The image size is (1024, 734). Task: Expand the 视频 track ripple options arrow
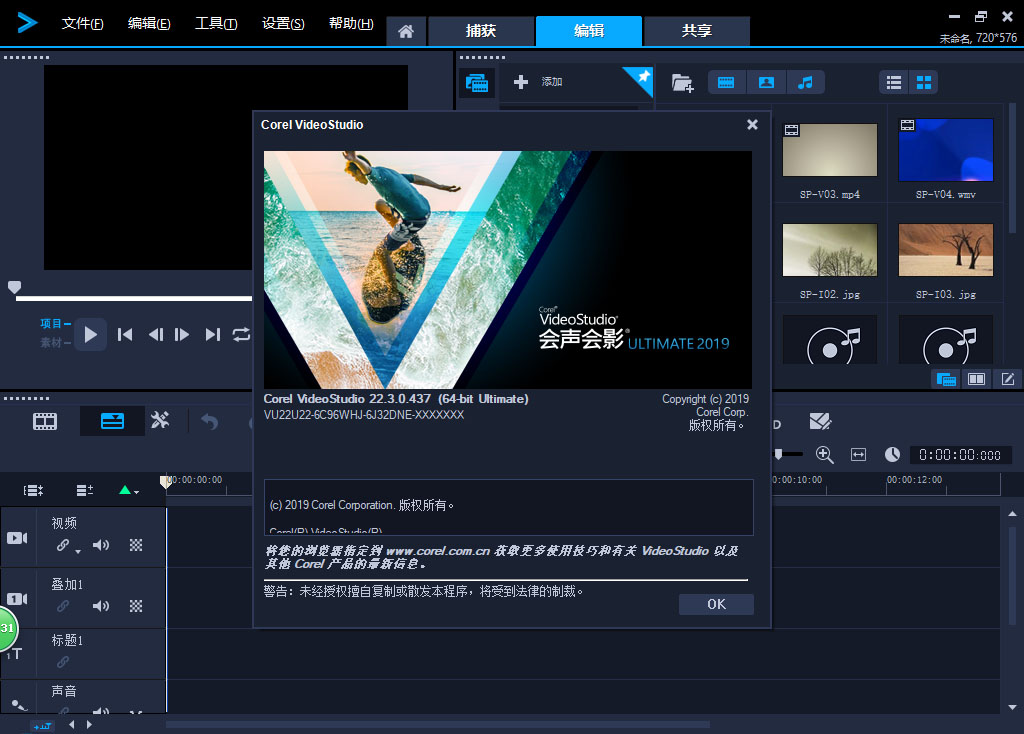pos(78,552)
